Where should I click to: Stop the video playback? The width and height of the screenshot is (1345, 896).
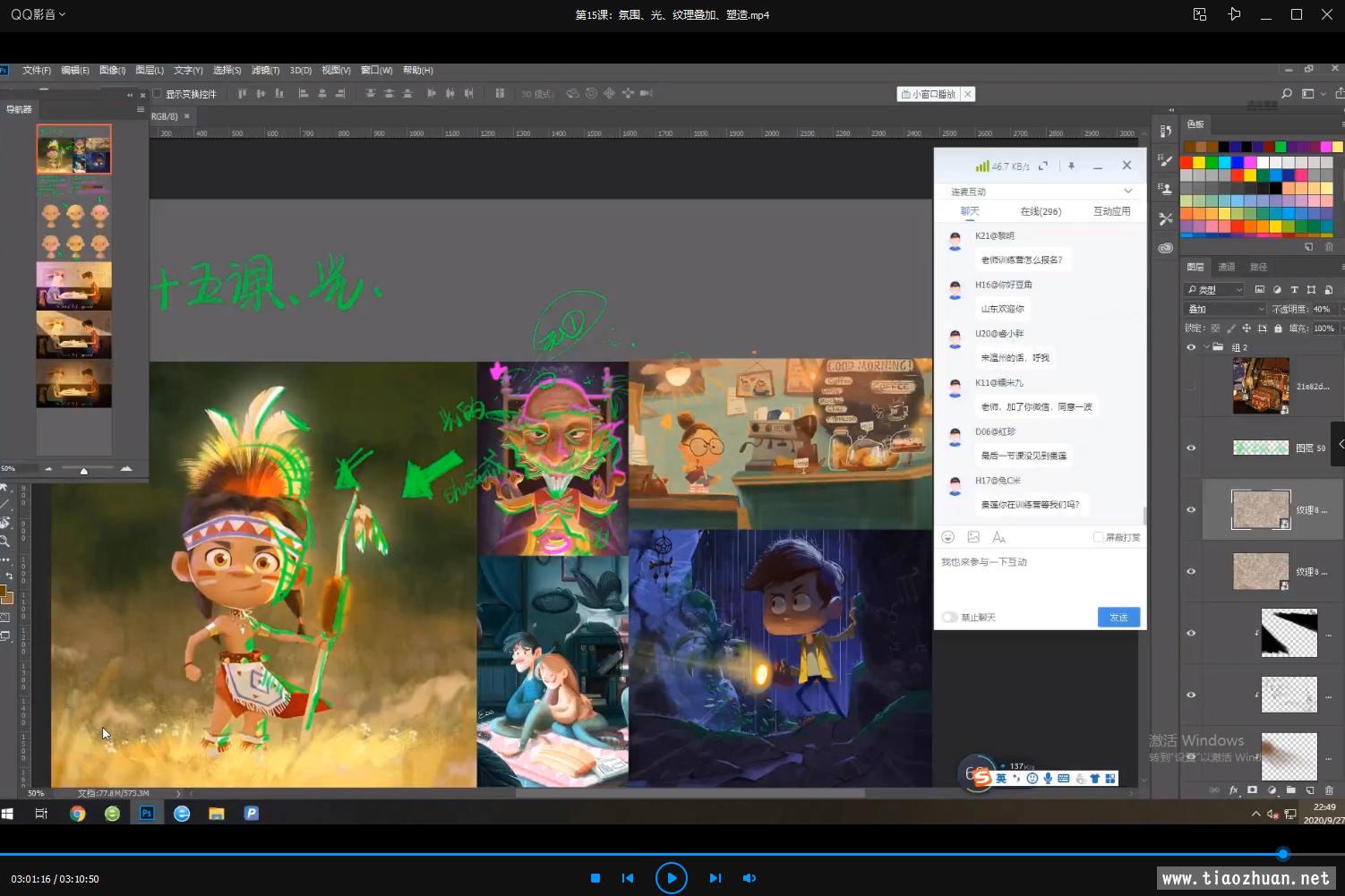pos(595,878)
